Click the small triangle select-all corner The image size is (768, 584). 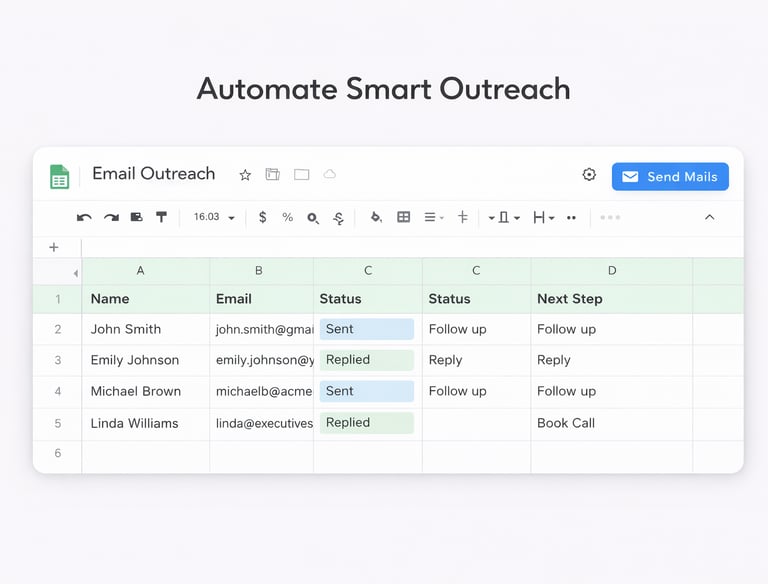coord(75,273)
